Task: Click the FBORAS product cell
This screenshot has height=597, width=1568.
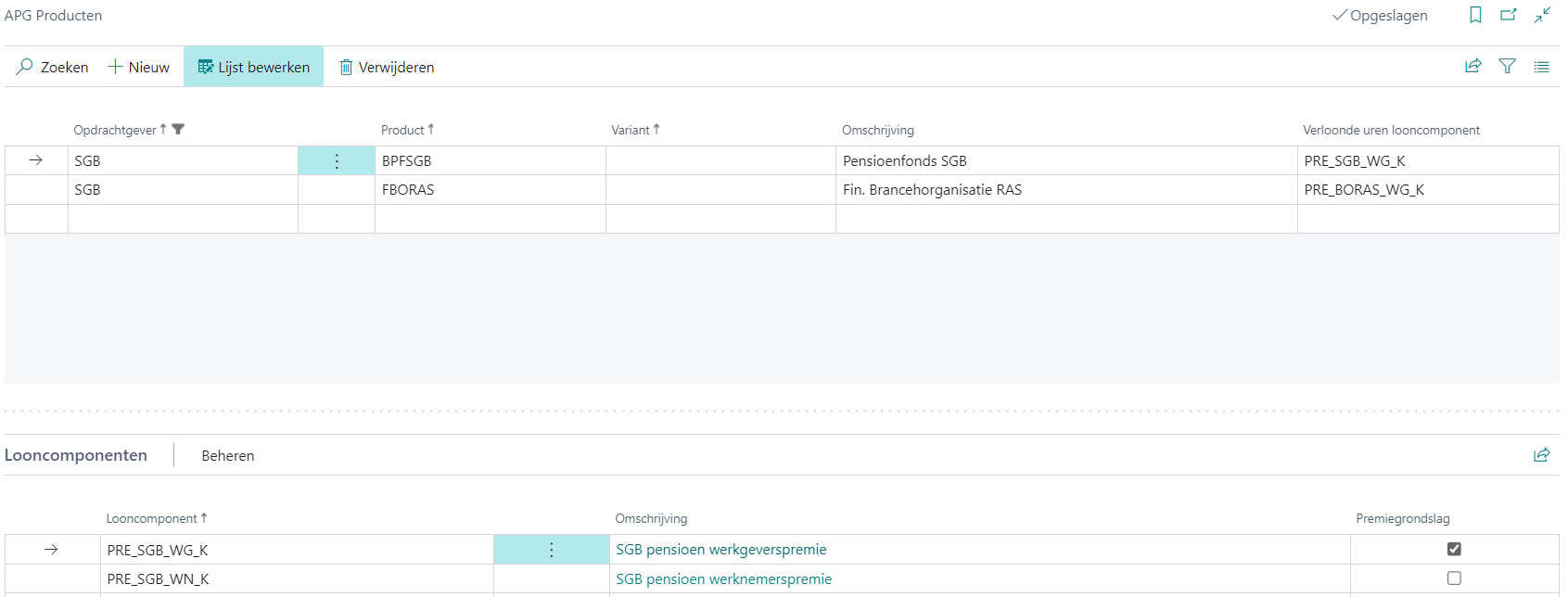Action: 408,190
